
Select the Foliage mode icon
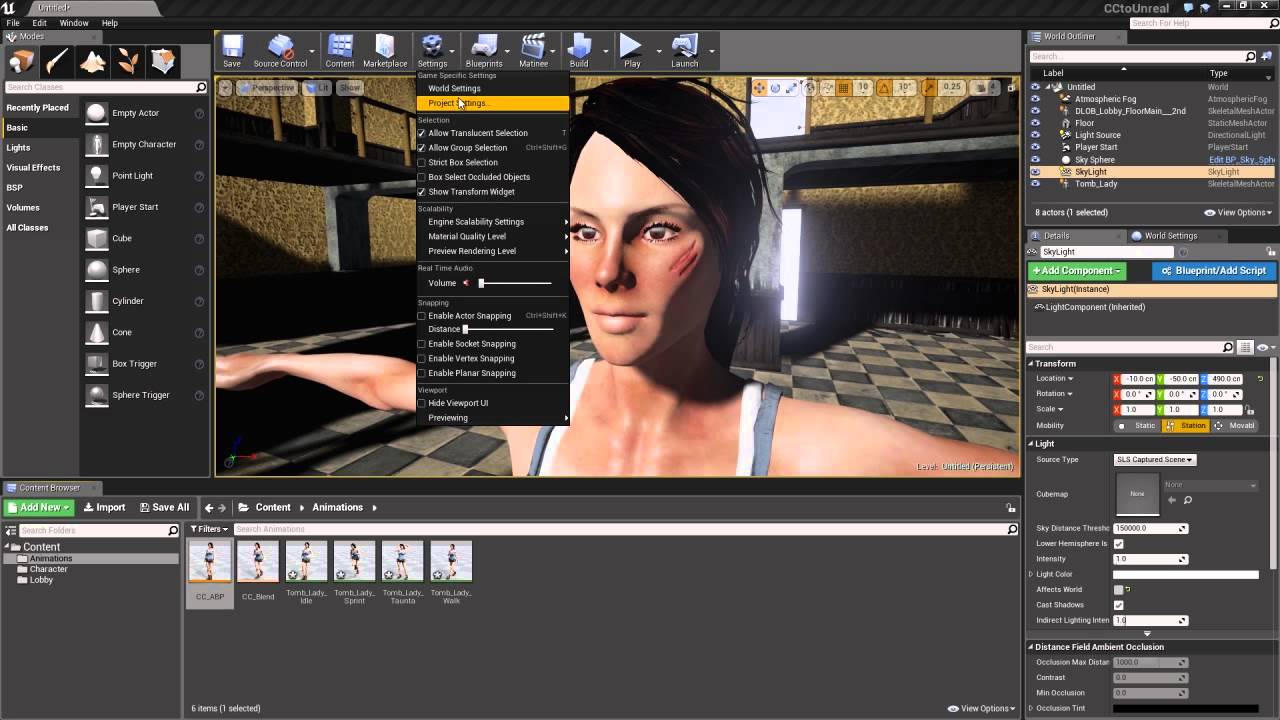(x=128, y=62)
